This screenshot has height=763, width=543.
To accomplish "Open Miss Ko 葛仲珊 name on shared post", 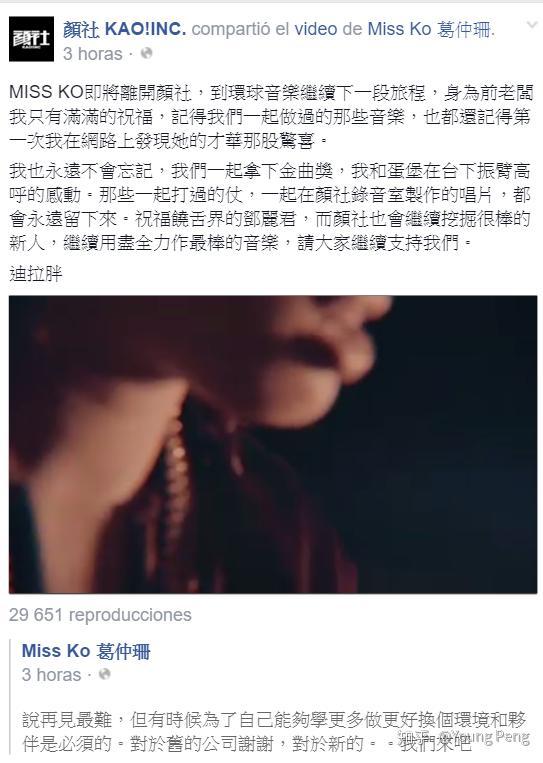I will tap(86, 651).
